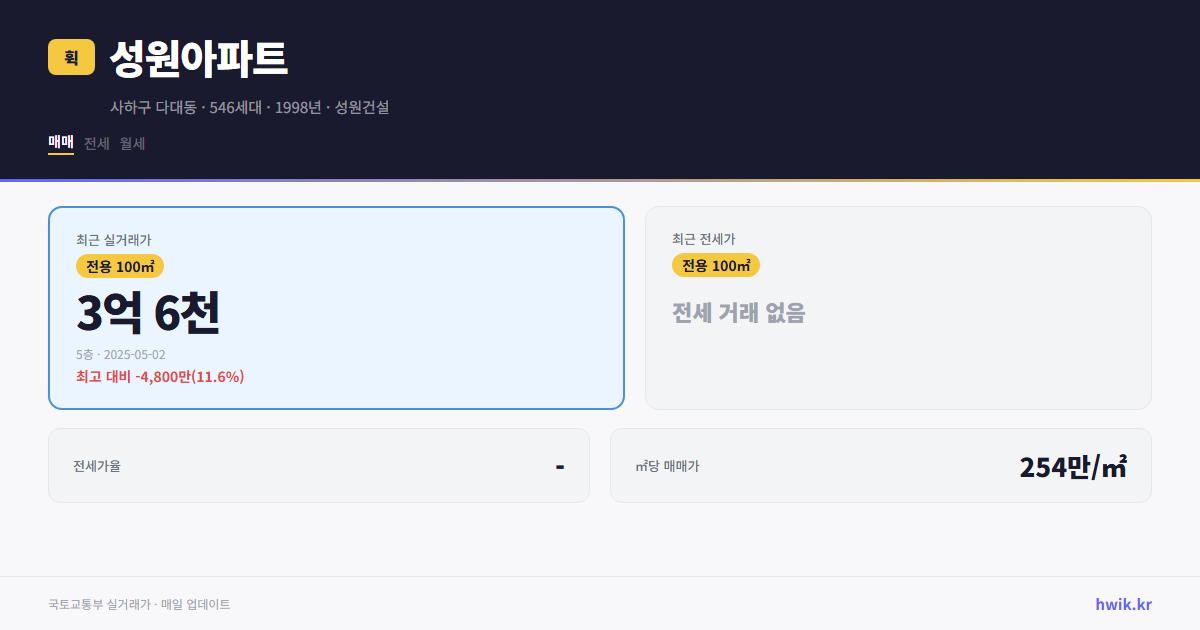This screenshot has height=630, width=1200.
Task: Select the 전용 100㎡ badge on the sale card
Action: (120, 266)
